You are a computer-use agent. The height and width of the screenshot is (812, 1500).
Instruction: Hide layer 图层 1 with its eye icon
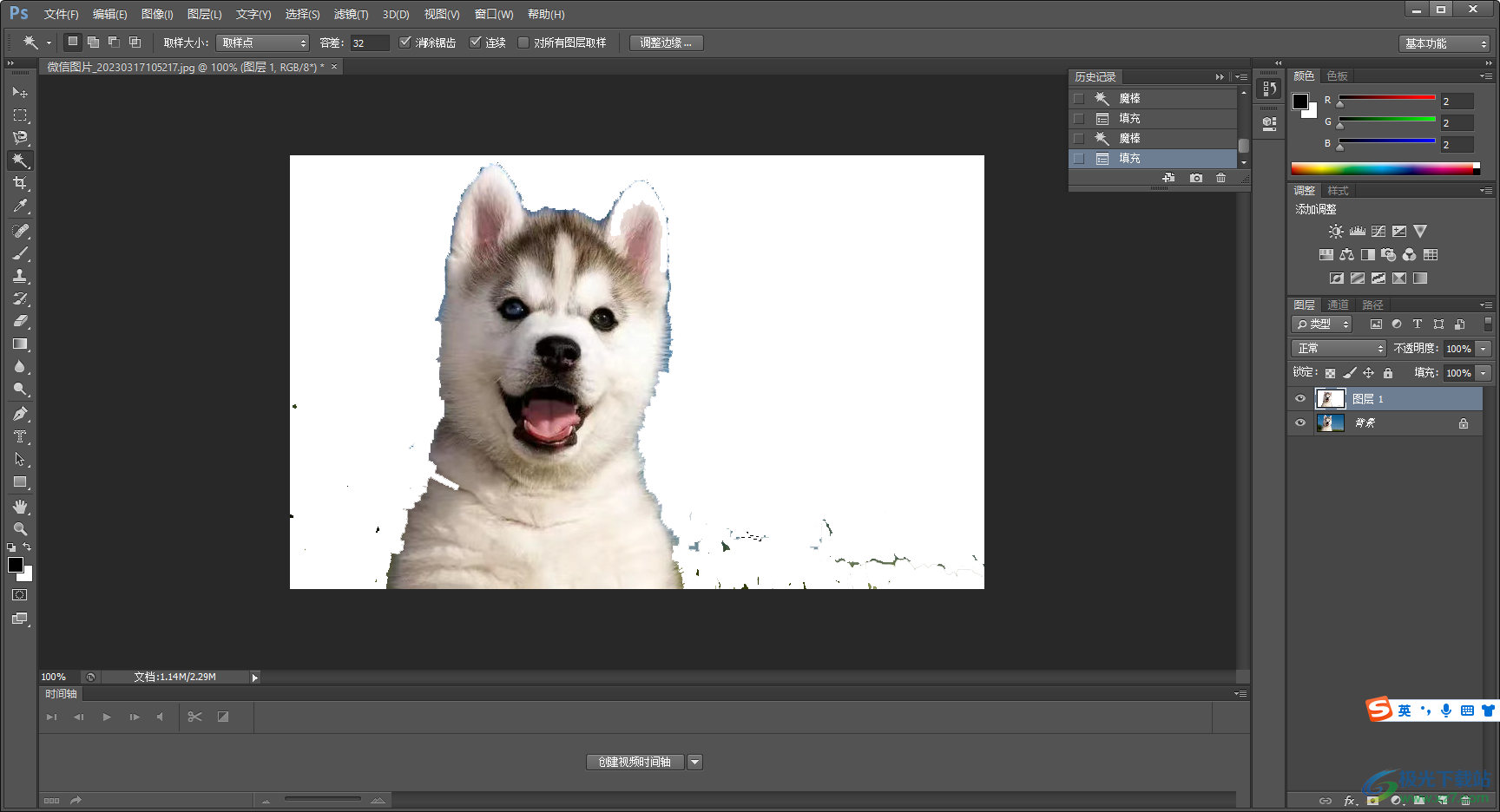(x=1300, y=399)
